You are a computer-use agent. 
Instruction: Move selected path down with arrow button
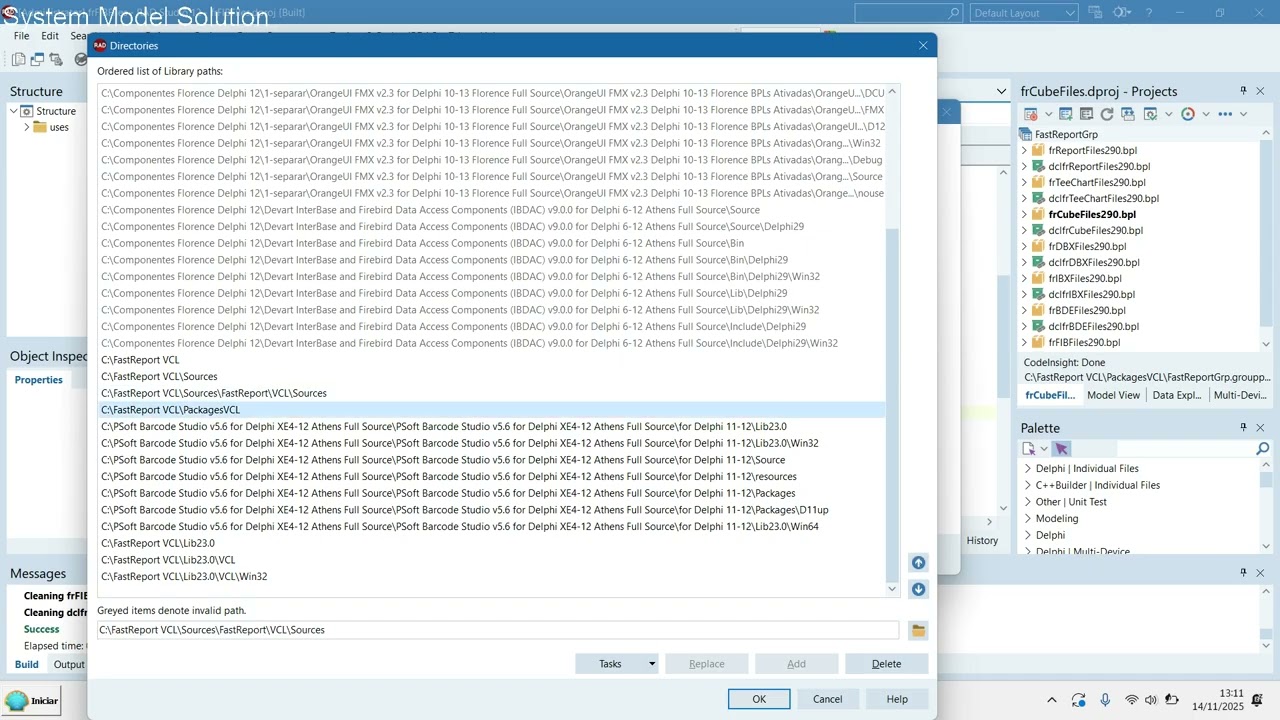[918, 589]
